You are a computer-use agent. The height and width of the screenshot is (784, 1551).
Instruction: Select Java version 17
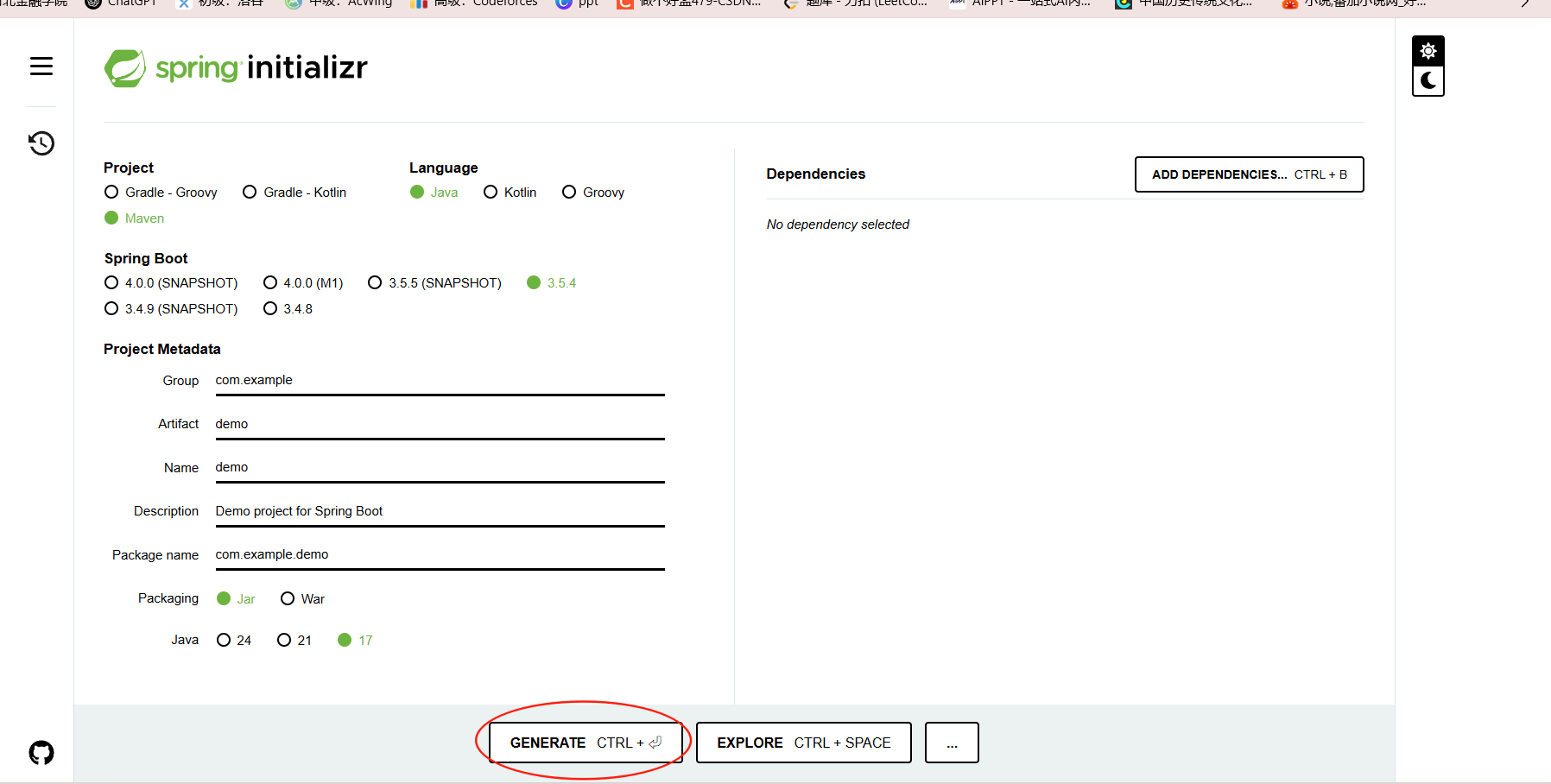(x=355, y=641)
